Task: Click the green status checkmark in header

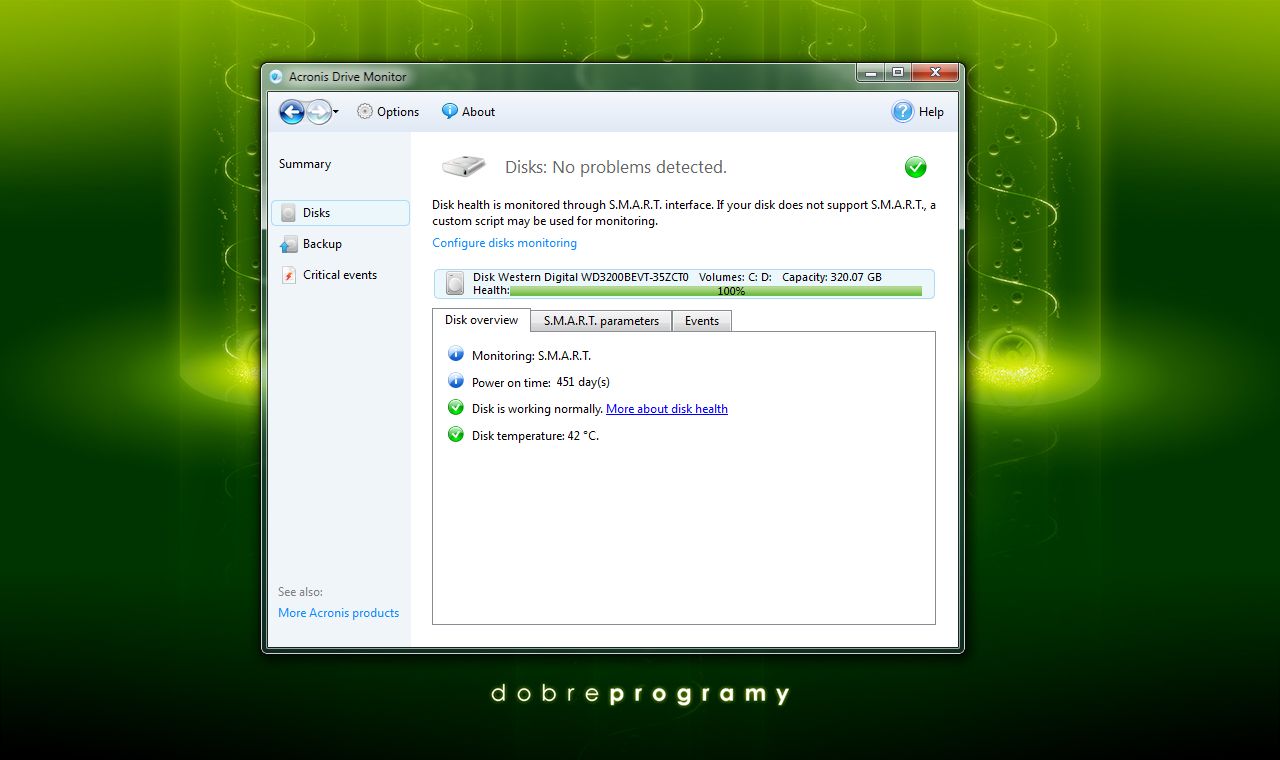Action: tap(915, 167)
